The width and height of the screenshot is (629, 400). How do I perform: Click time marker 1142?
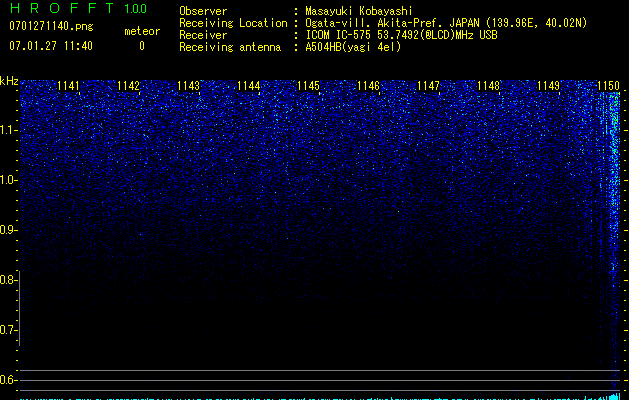[x=128, y=86]
